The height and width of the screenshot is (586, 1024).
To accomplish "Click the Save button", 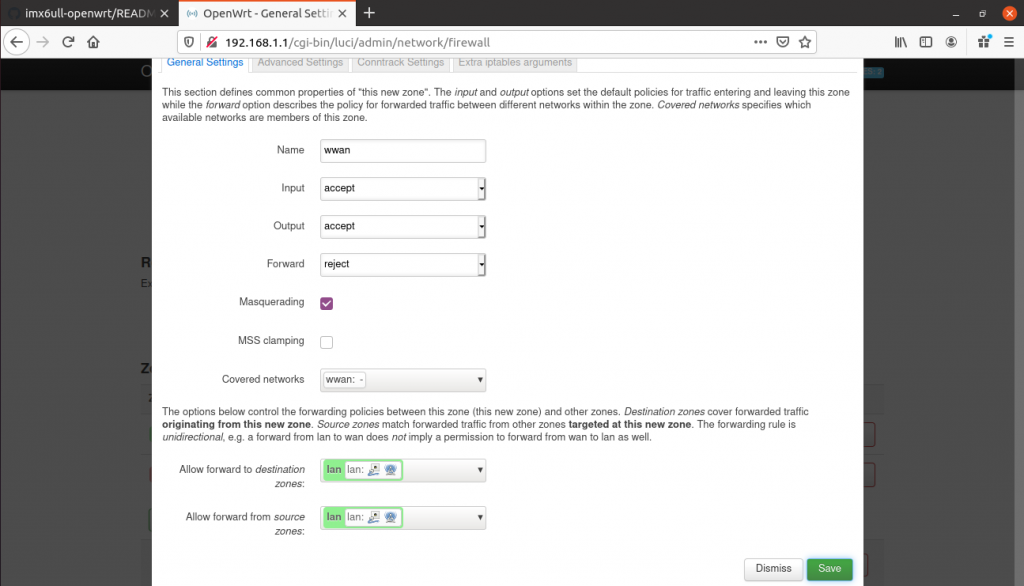I will point(829,568).
